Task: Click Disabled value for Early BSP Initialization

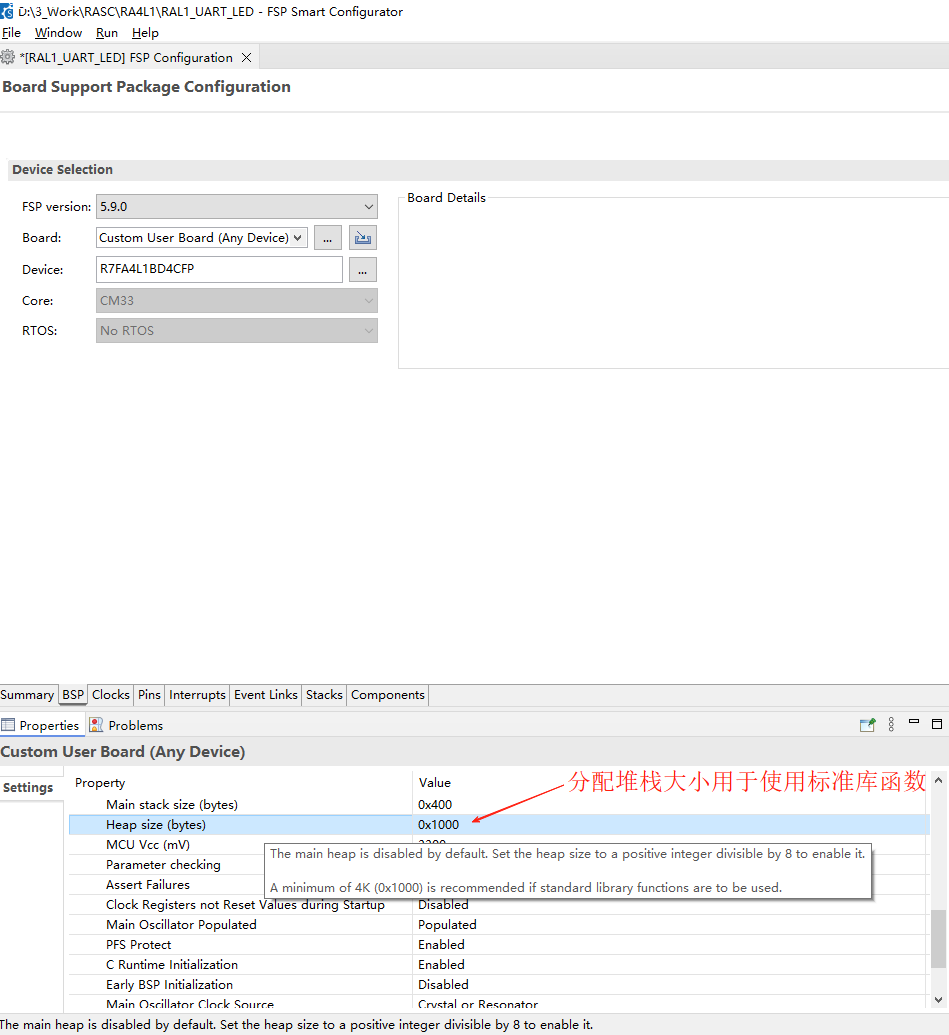Action: coord(443,985)
